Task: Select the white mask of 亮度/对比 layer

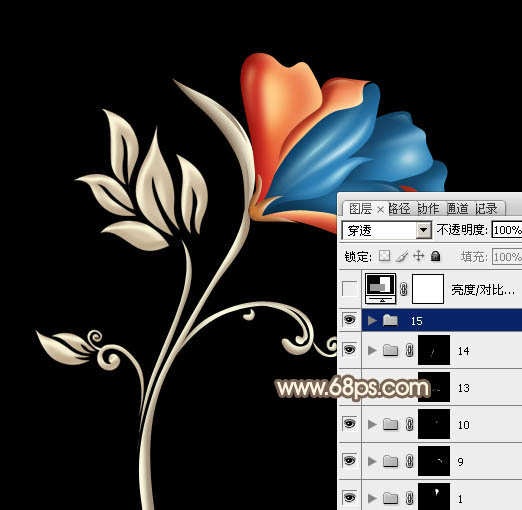Action: tap(428, 289)
